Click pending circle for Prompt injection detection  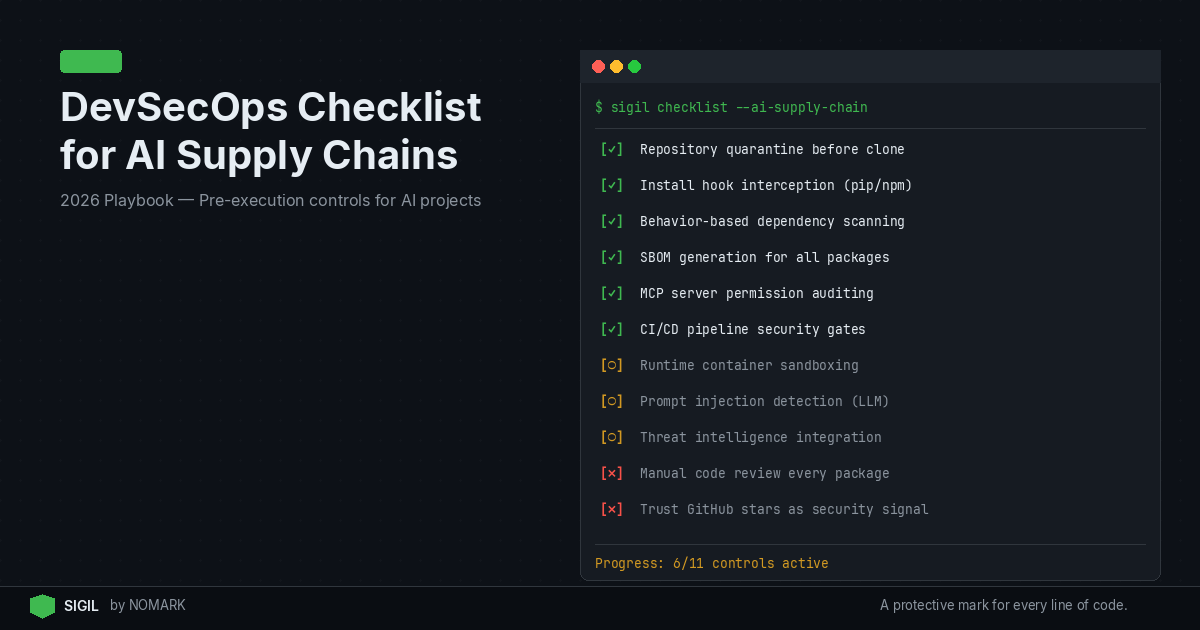point(612,401)
